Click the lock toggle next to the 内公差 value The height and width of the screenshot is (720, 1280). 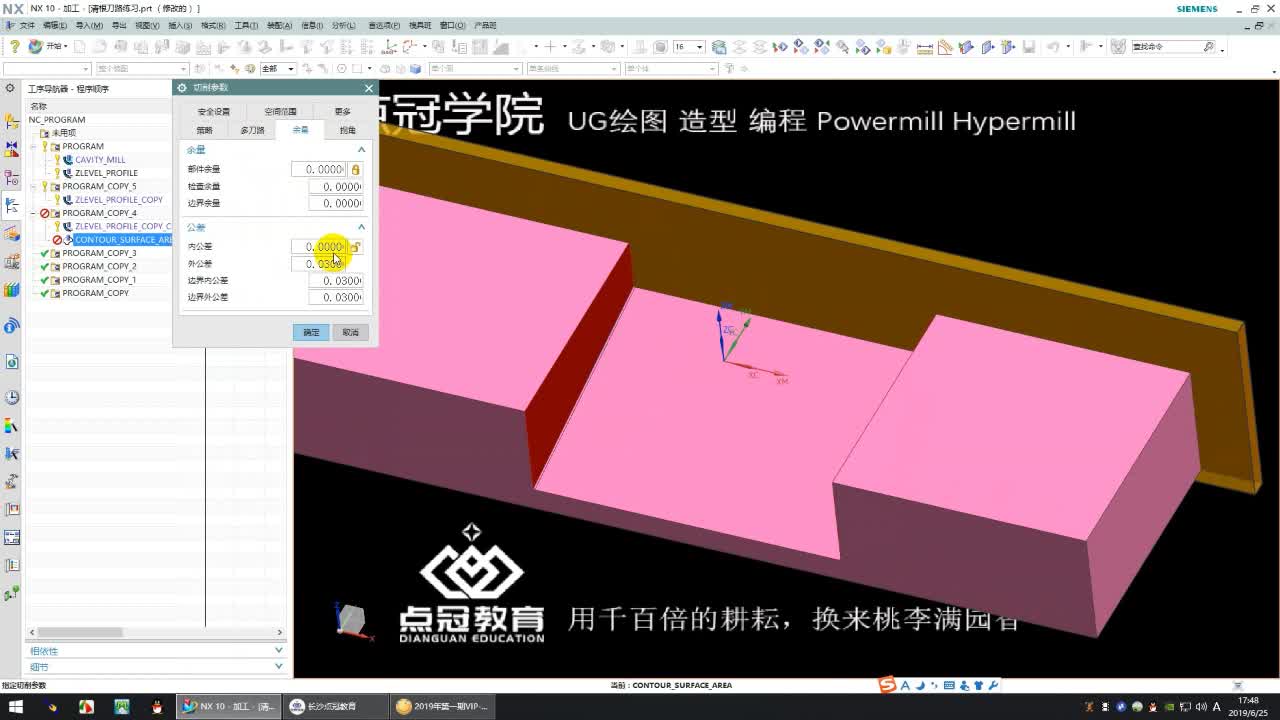[356, 246]
